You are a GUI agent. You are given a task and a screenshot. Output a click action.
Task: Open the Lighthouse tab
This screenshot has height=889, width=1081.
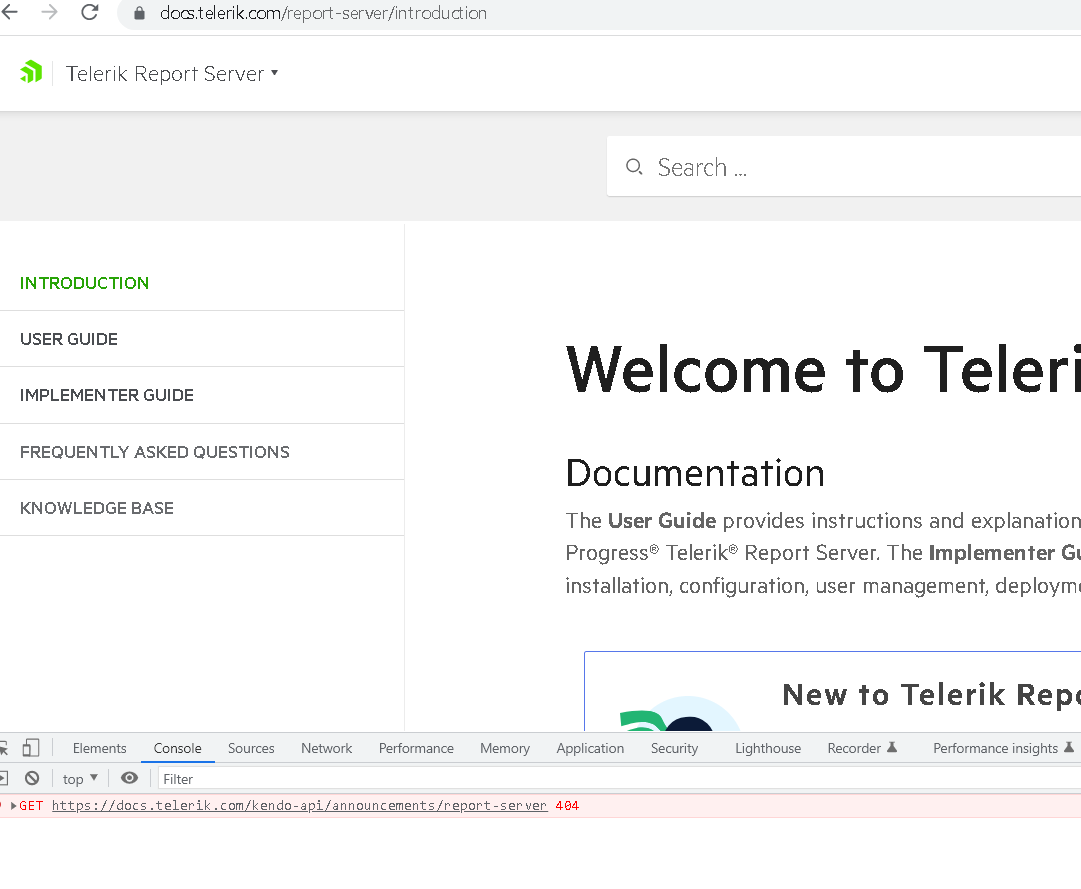click(767, 748)
